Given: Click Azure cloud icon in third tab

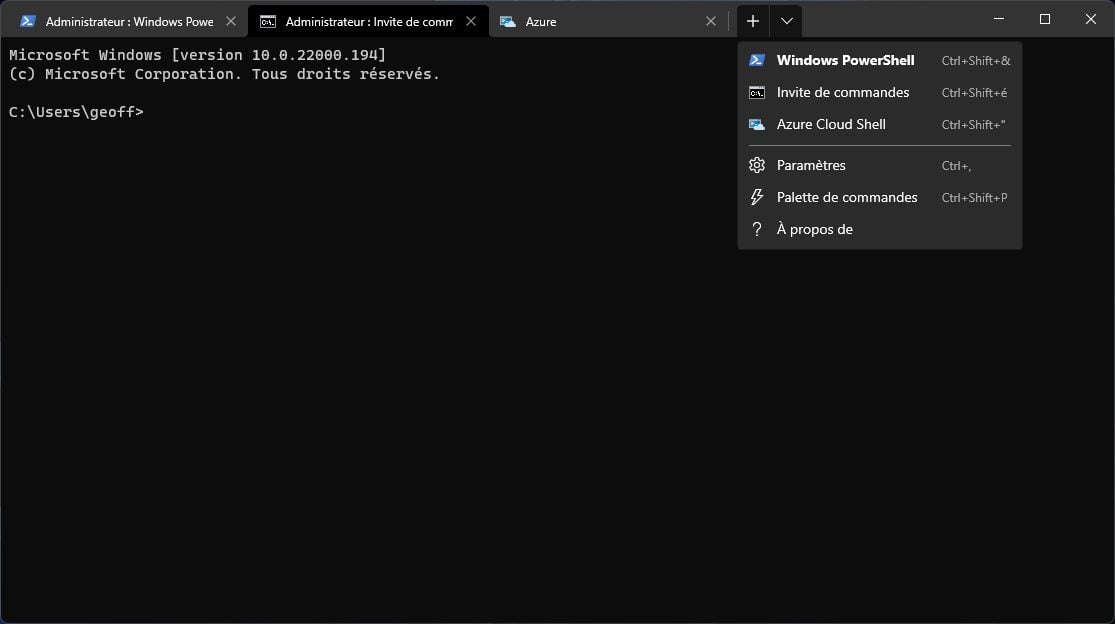Looking at the screenshot, I should click(508, 22).
